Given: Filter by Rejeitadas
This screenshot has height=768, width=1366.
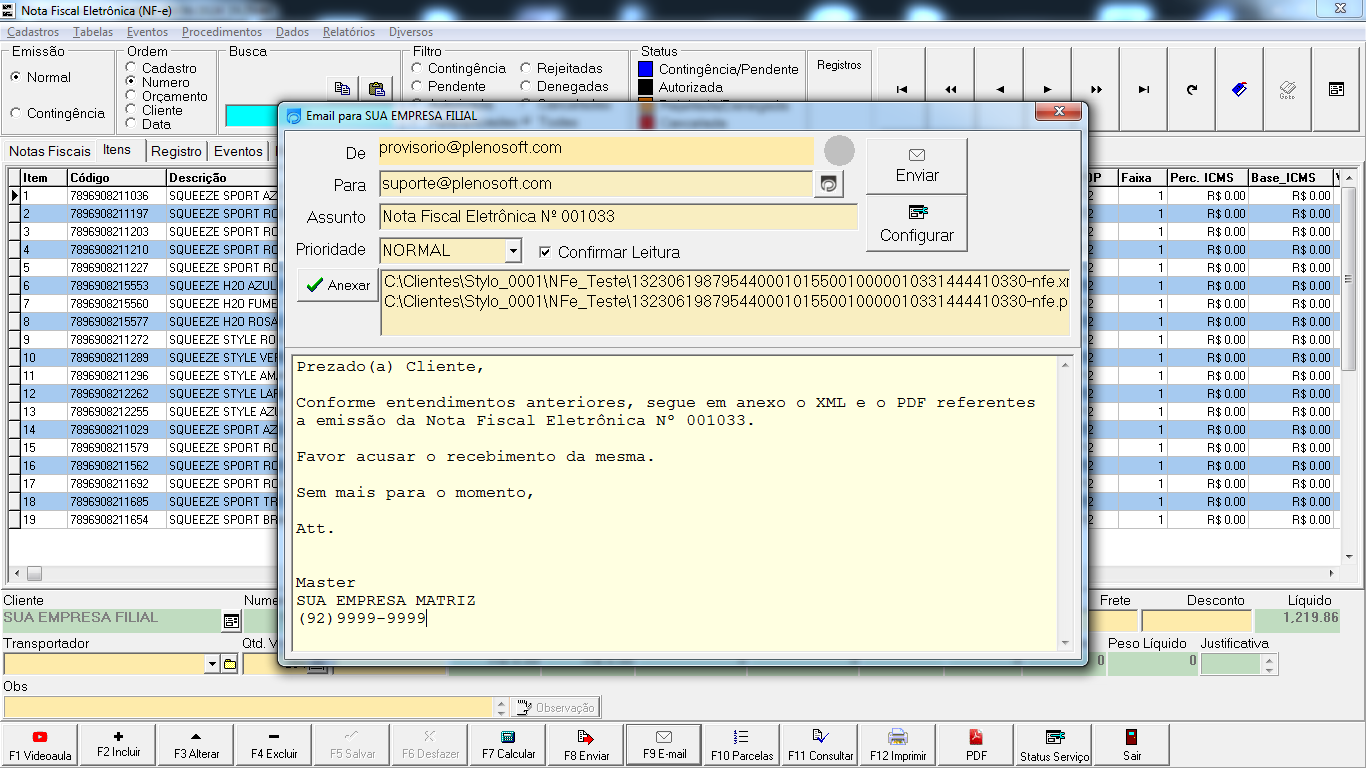Looking at the screenshot, I should (x=562, y=68).
